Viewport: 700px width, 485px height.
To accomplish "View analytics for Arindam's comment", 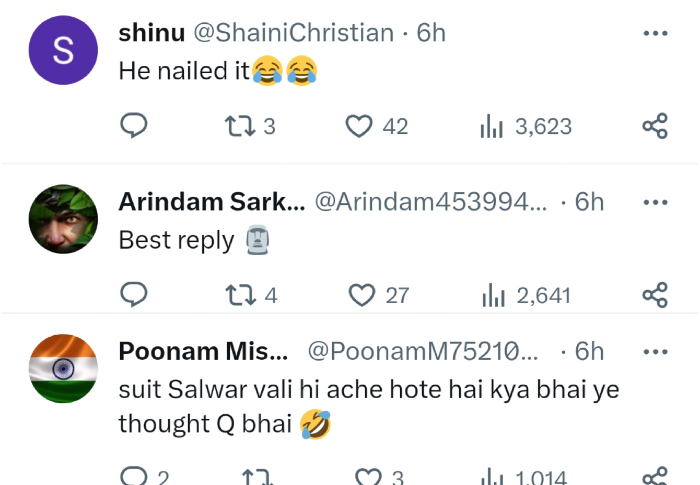I will (x=494, y=295).
